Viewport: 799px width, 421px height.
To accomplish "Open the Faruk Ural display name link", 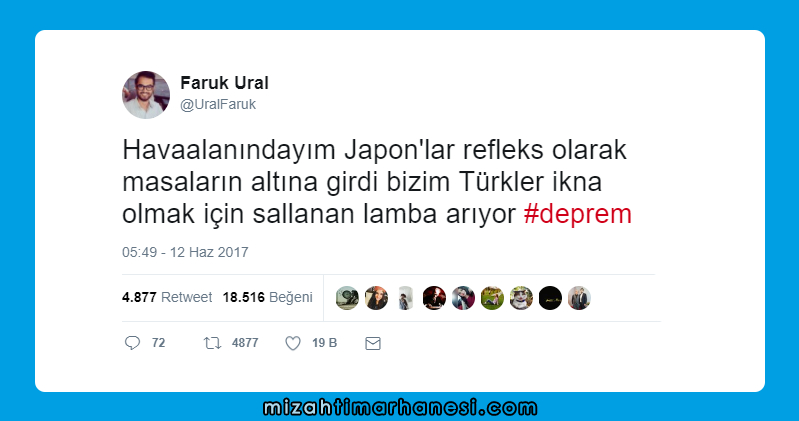I will [224, 83].
